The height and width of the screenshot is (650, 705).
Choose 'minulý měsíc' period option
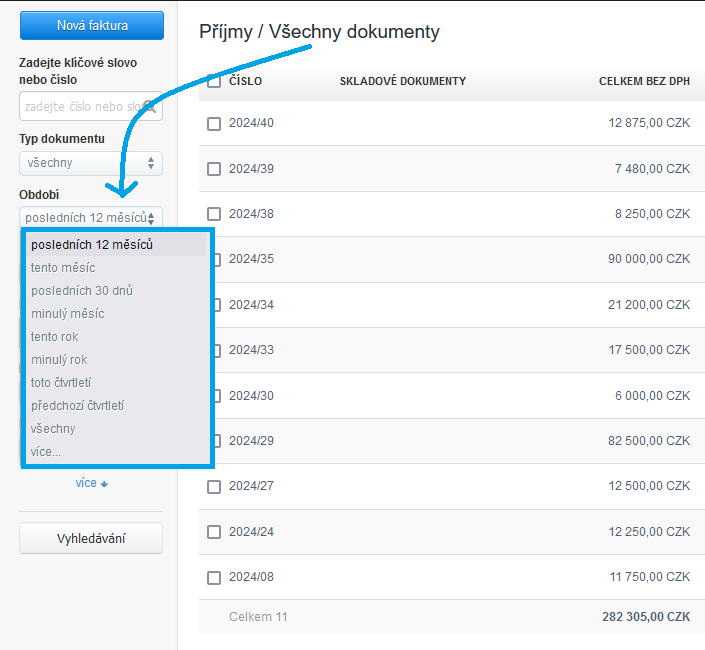click(x=67, y=314)
